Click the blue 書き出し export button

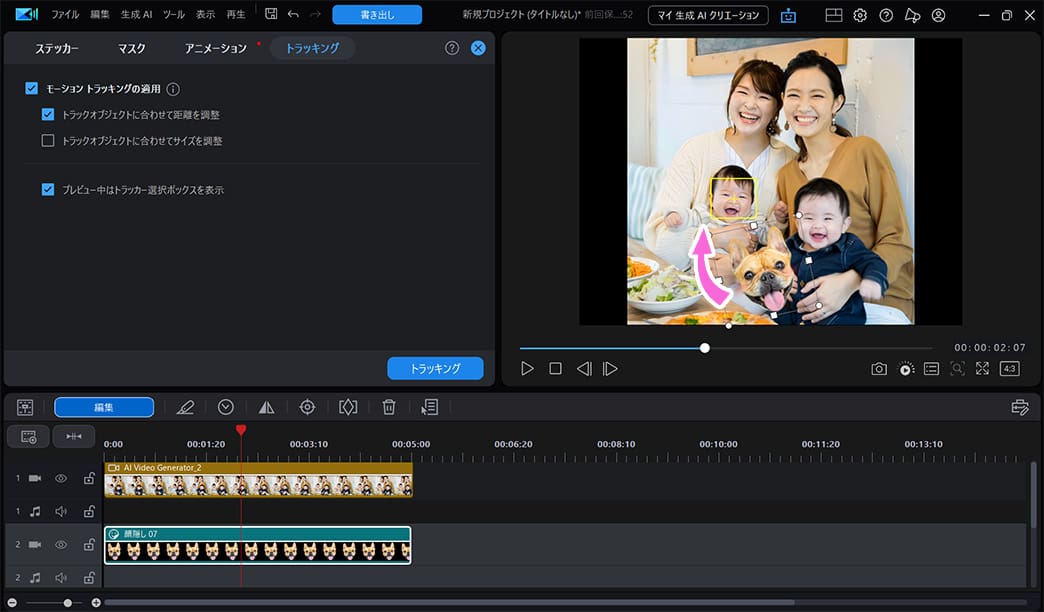tap(377, 15)
